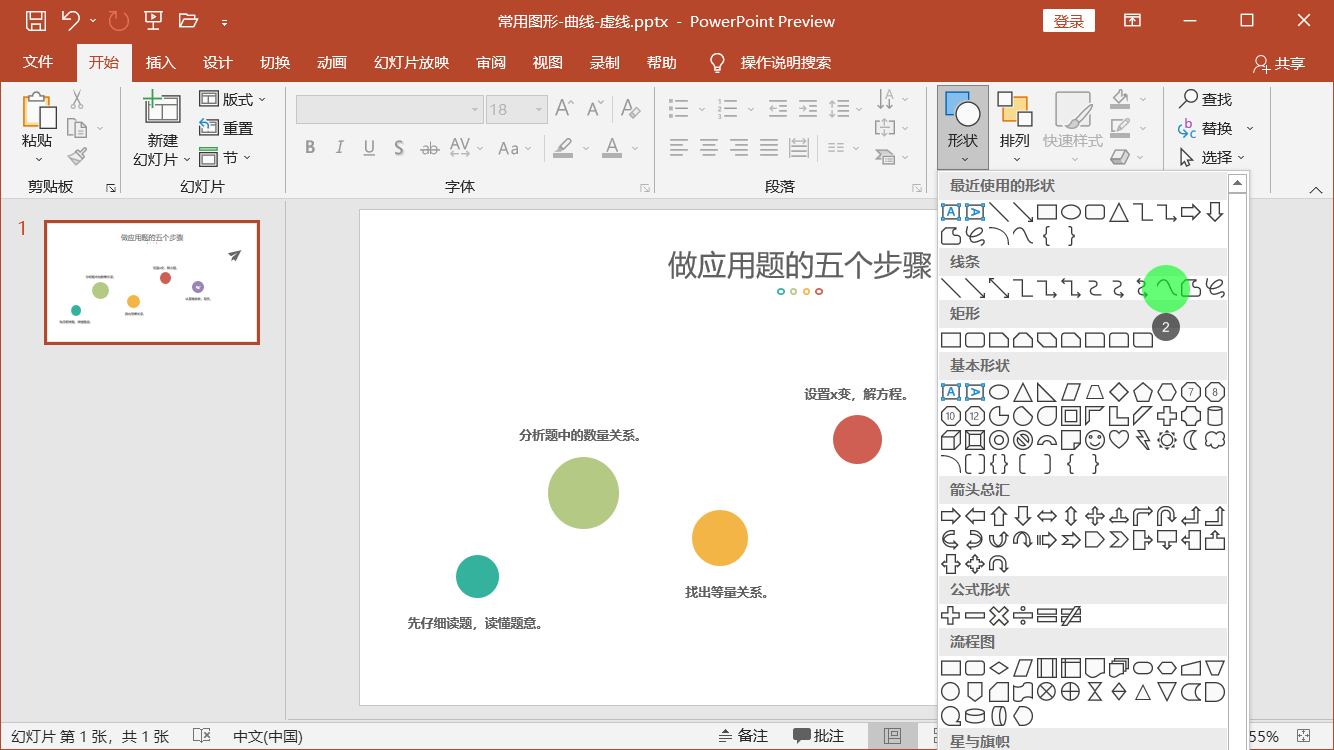This screenshot has width=1334, height=750.
Task: Go to the 幻灯片放映 slideshow tab
Action: (x=411, y=62)
